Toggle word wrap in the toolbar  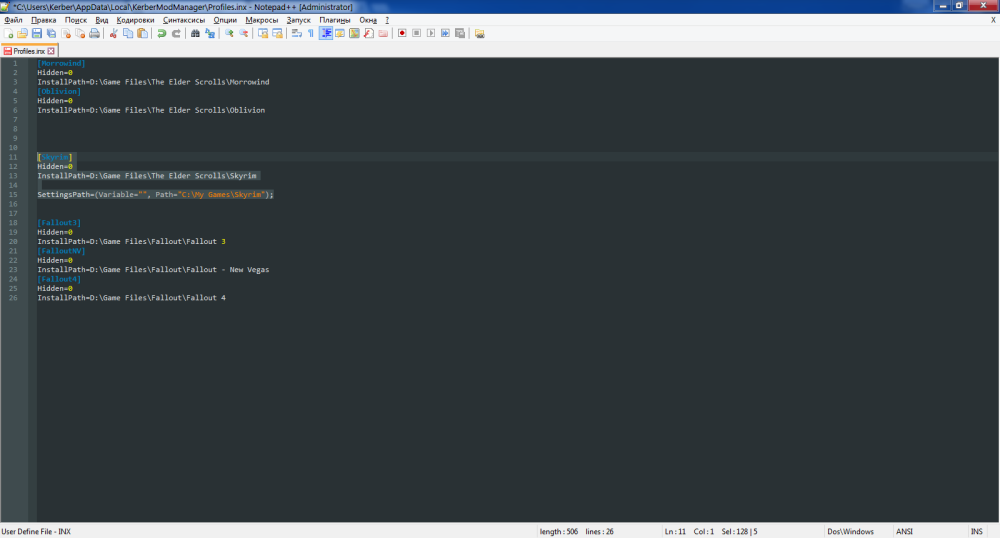coord(297,33)
